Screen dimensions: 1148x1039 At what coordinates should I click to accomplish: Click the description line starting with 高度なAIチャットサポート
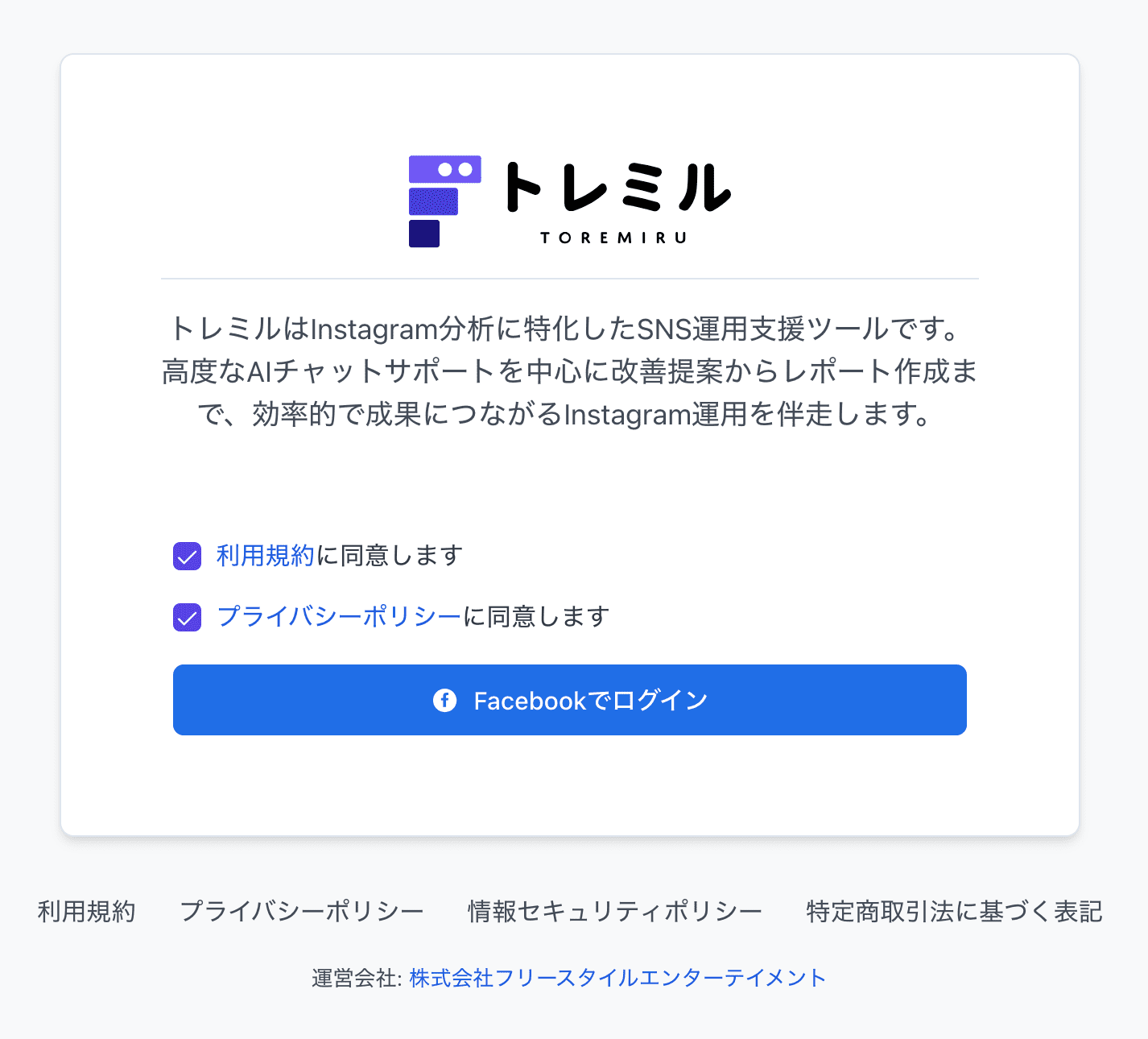pyautogui.click(x=568, y=371)
